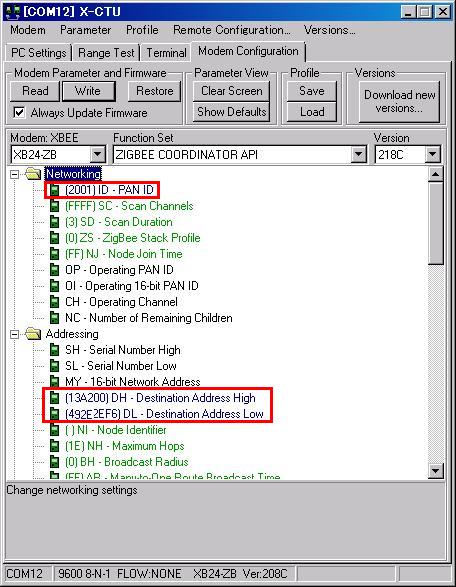Select (2001) ID - PAN ID entry
Screen dimensions: 456x587
[109, 190]
